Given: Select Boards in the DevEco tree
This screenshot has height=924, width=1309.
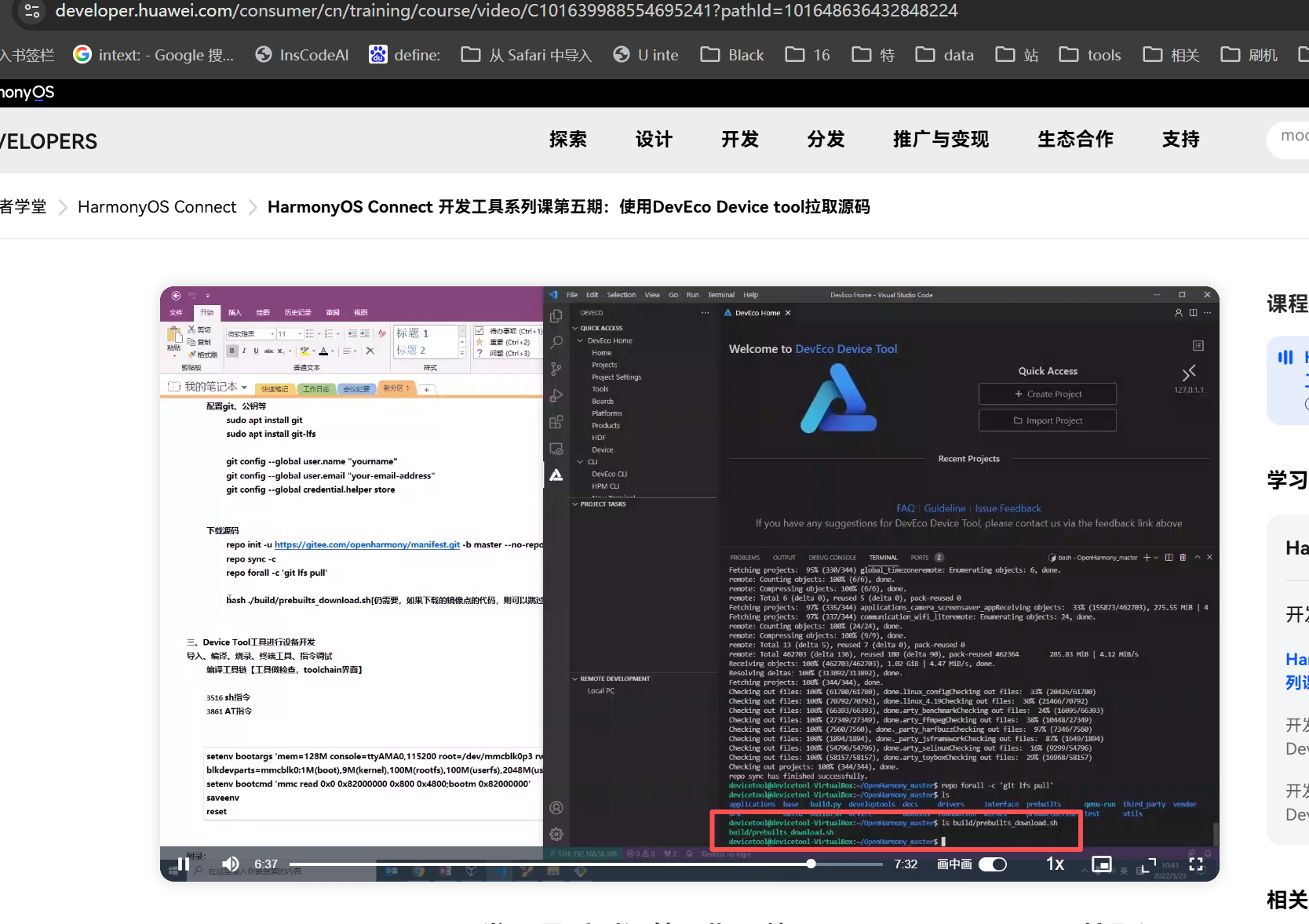Looking at the screenshot, I should coord(603,402).
